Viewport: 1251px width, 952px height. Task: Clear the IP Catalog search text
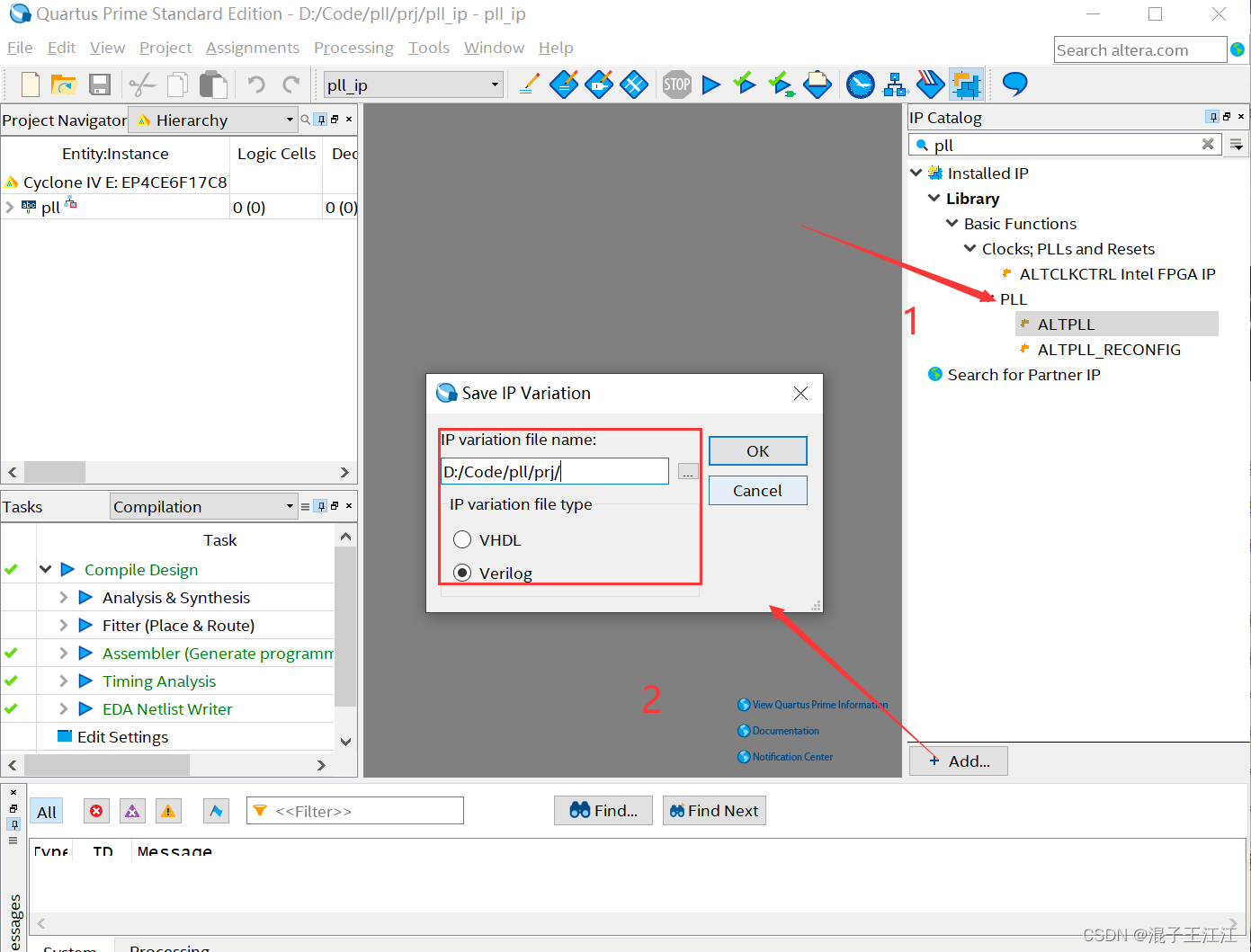click(x=1208, y=144)
